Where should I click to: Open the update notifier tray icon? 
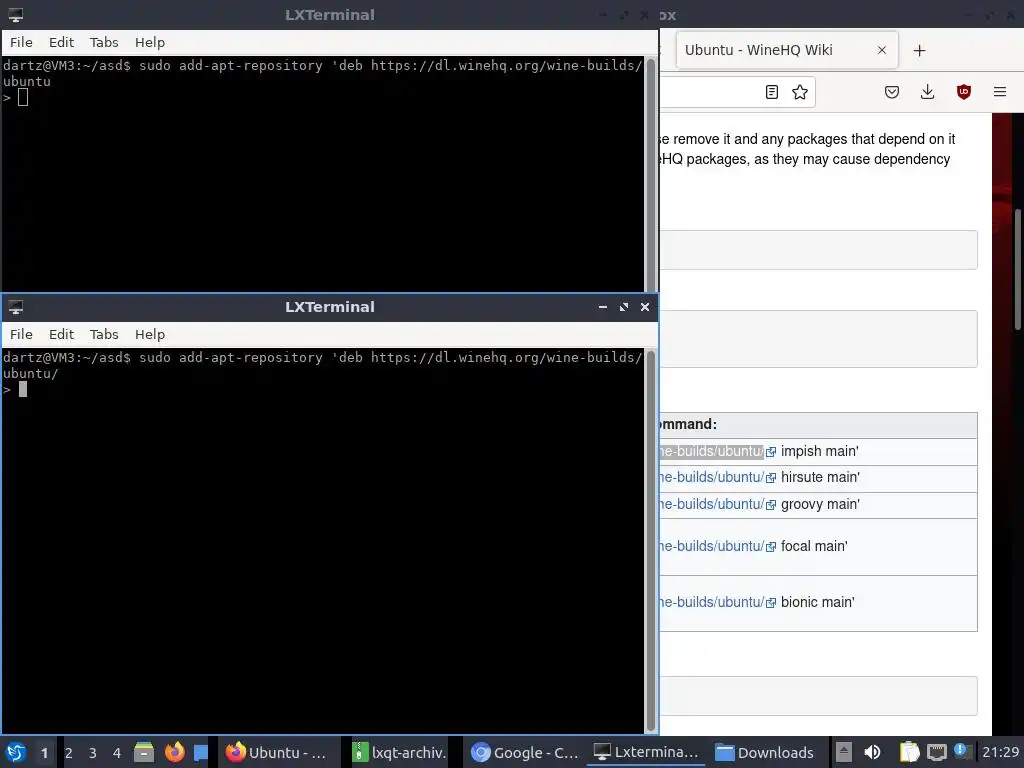point(961,751)
